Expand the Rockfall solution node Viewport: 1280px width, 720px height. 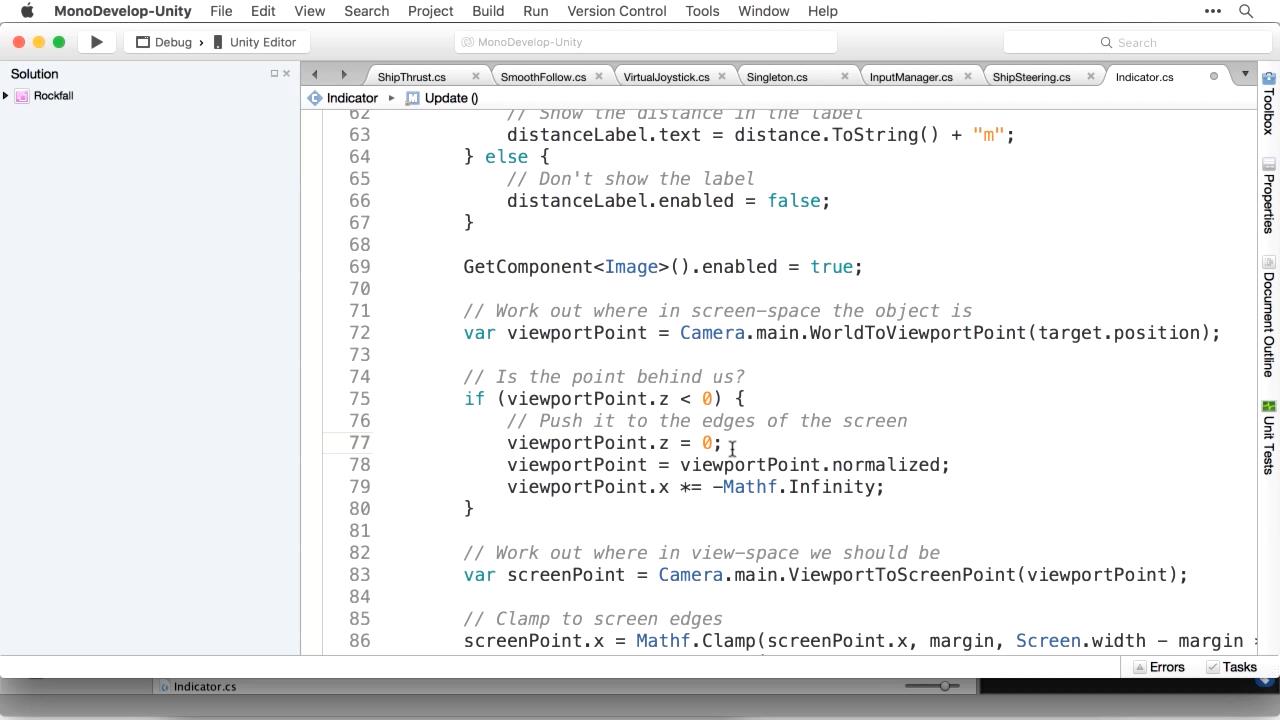(x=6, y=96)
